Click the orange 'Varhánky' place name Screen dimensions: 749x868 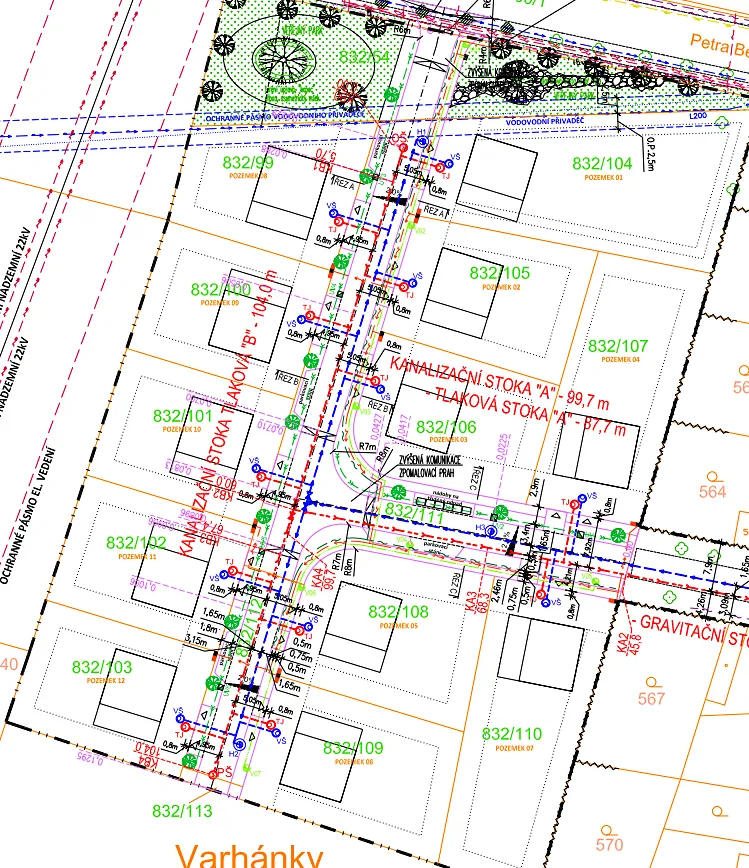pos(249,853)
